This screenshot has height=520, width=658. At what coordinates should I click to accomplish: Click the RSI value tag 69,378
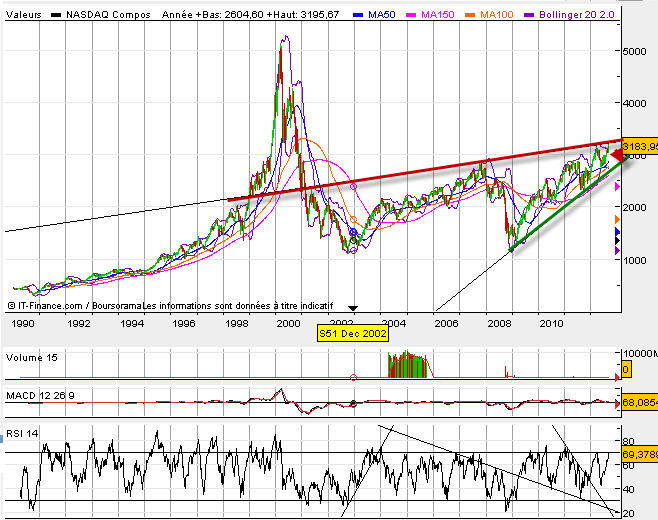(640, 453)
